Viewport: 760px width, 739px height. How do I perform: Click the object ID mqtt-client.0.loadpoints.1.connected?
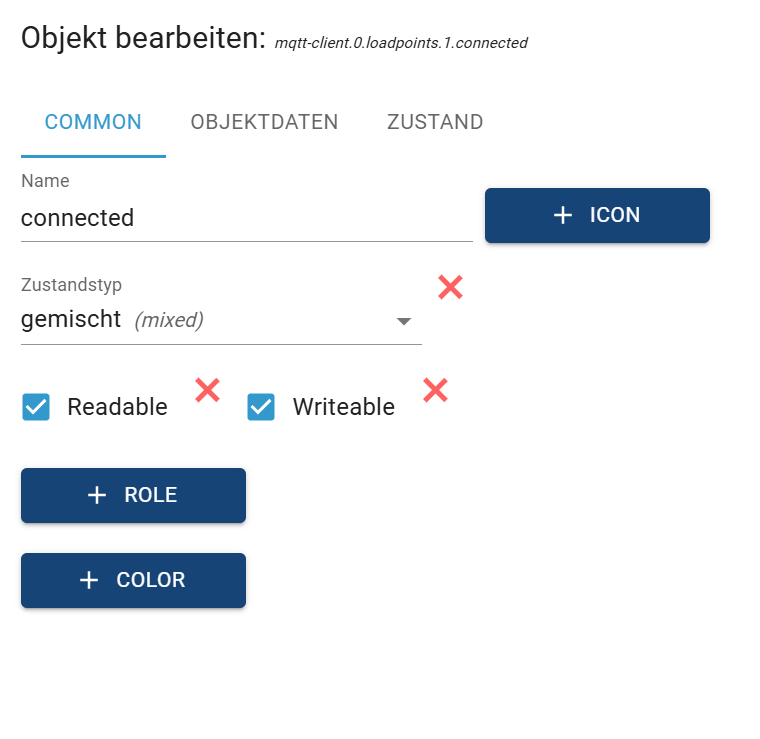pos(401,43)
